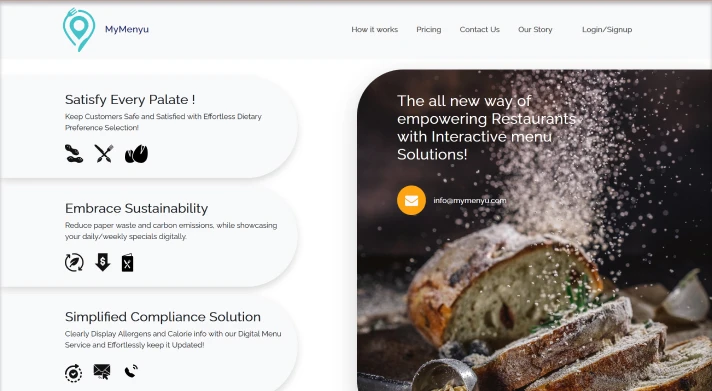This screenshot has height=391, width=712.
Task: Click the crossed fork and knife icon
Action: 104,153
